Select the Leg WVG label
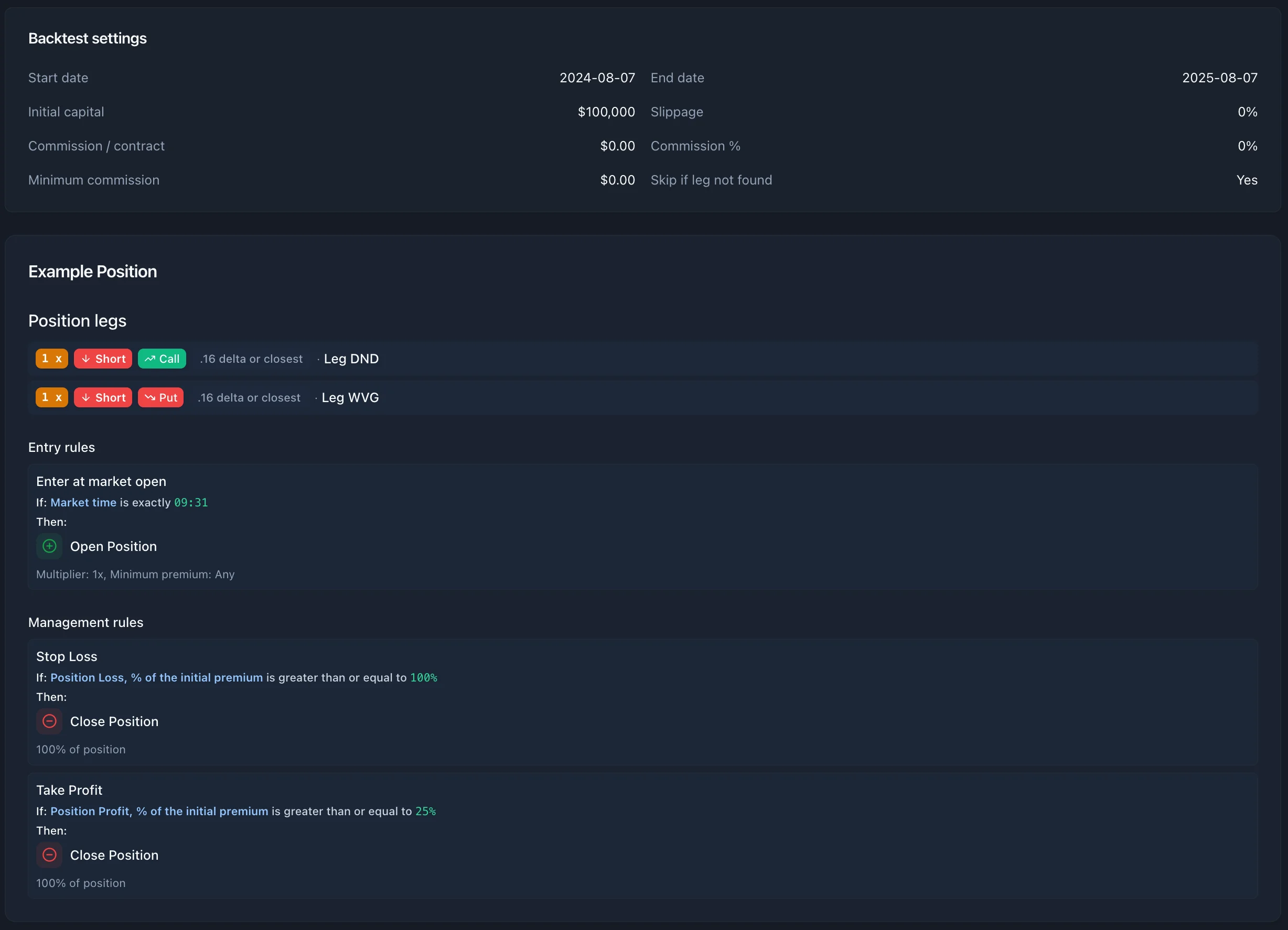Screen dimensions: 1288x930 pyautogui.click(x=350, y=397)
